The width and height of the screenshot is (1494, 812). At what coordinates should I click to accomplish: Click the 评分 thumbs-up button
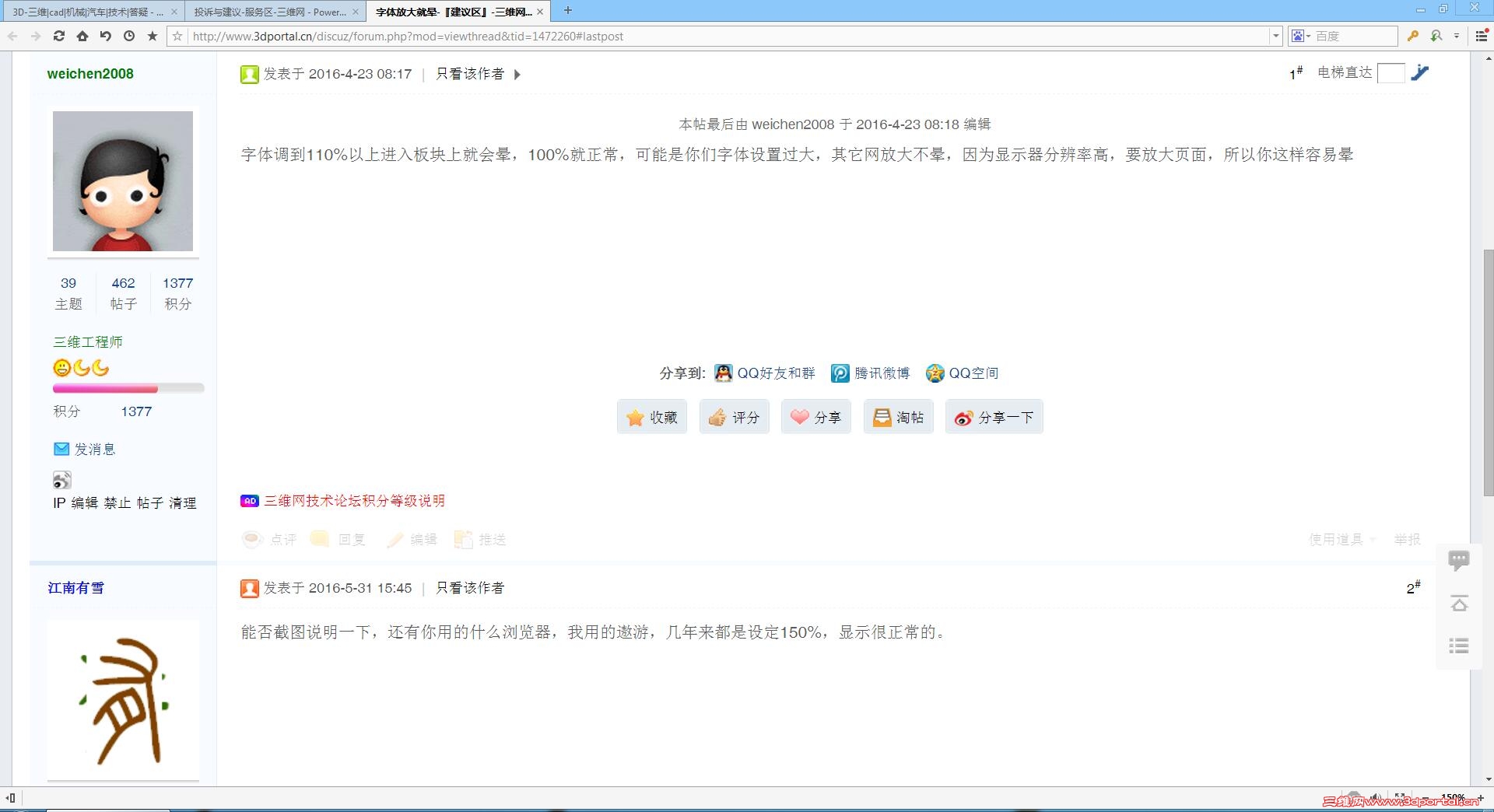tap(734, 417)
